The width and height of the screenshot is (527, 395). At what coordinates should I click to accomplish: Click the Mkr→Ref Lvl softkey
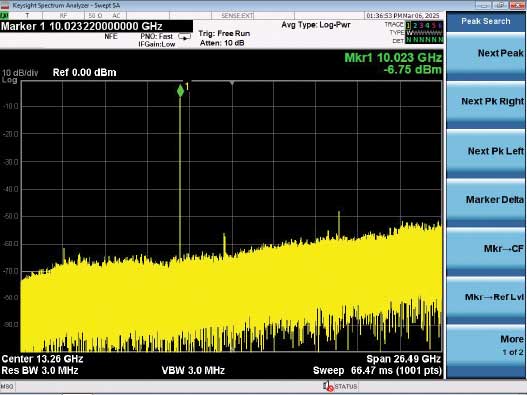(486, 300)
